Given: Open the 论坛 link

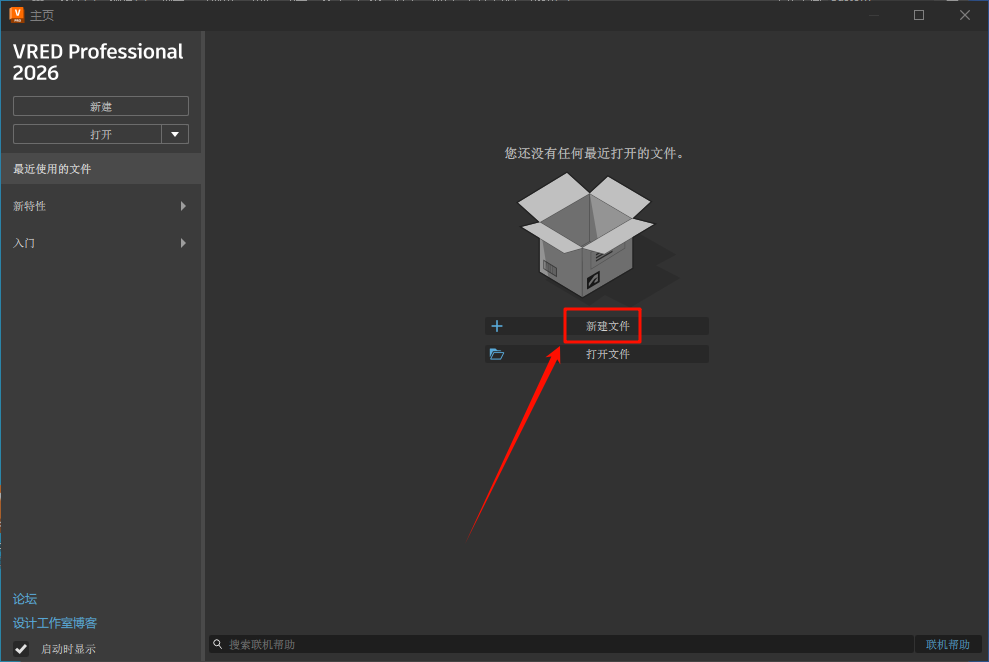Looking at the screenshot, I should tap(25, 599).
